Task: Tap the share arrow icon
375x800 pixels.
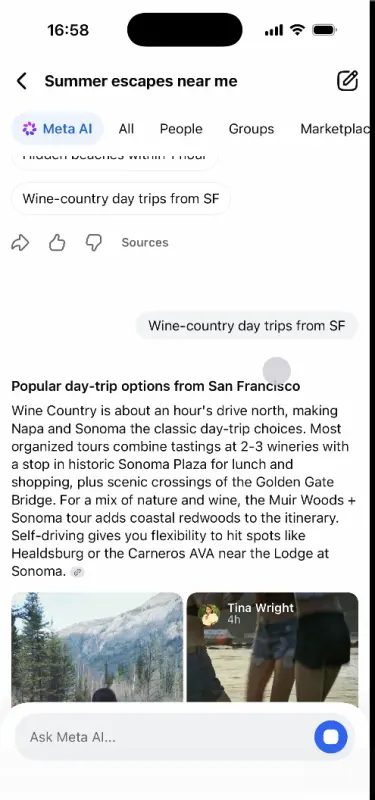Action: [x=20, y=243]
